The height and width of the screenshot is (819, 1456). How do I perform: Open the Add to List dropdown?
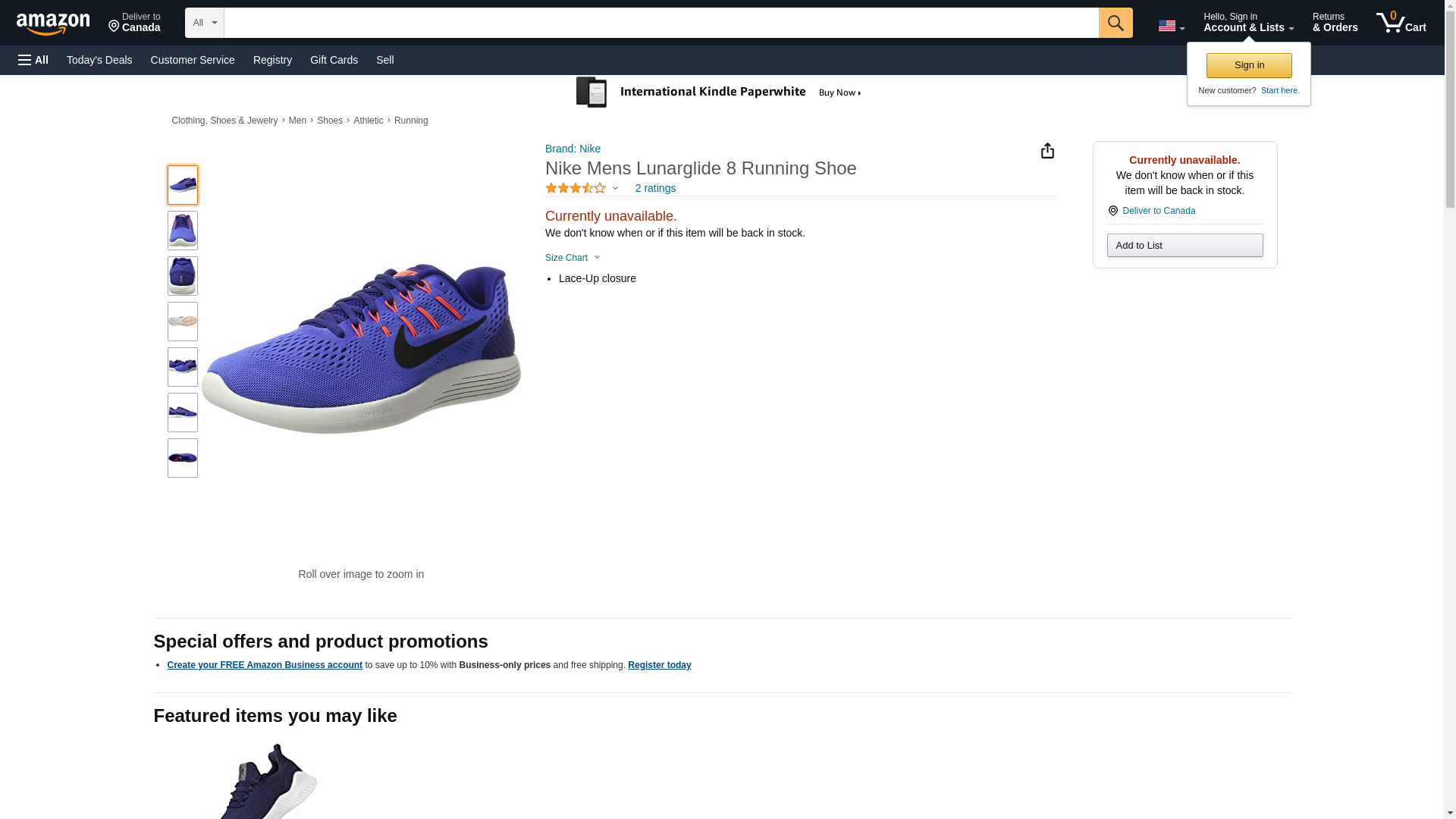click(1185, 246)
